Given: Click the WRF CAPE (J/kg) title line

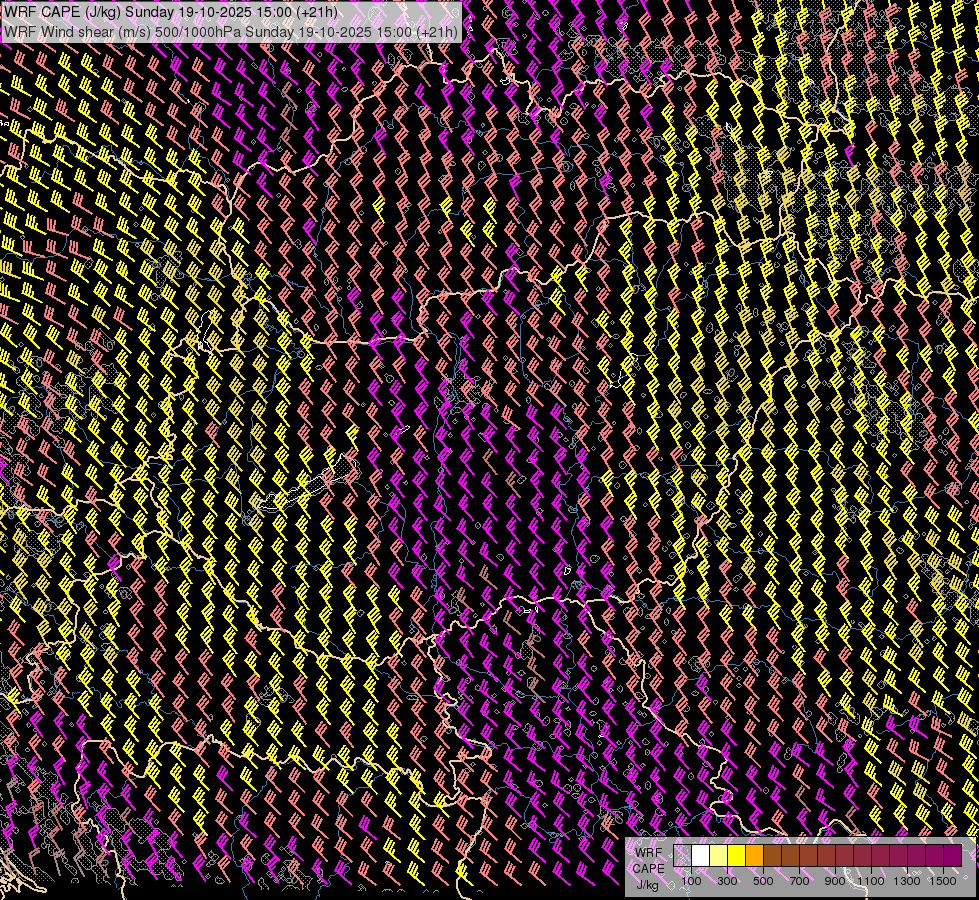Looking at the screenshot, I should (x=171, y=12).
